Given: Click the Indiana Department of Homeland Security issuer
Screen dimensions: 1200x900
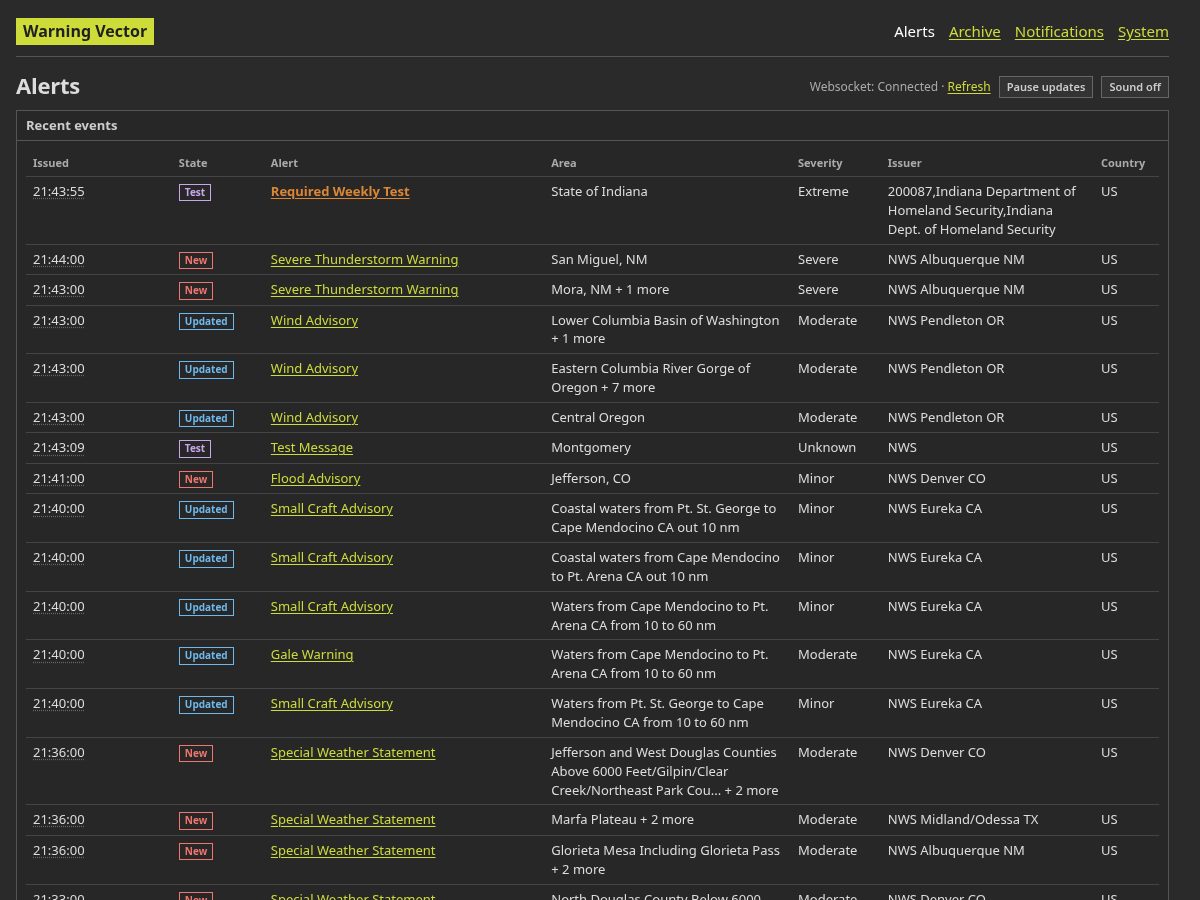Looking at the screenshot, I should [x=982, y=211].
